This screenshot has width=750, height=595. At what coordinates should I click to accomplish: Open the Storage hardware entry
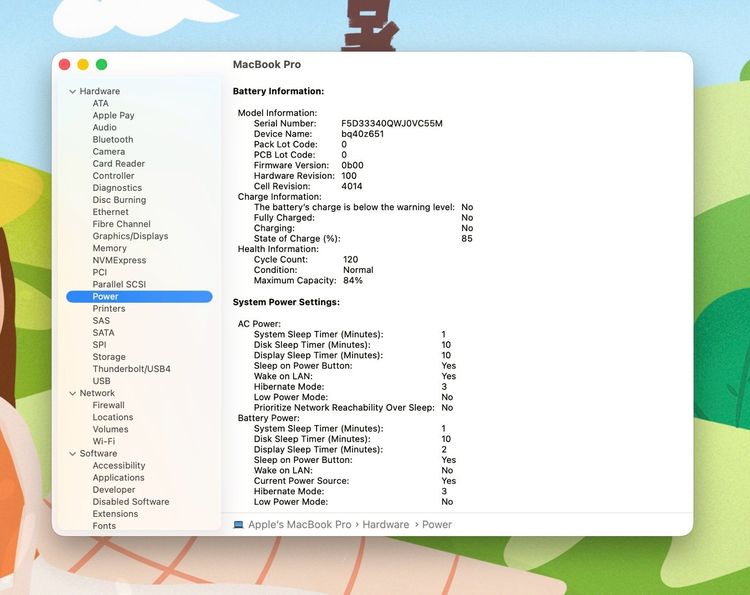(109, 357)
